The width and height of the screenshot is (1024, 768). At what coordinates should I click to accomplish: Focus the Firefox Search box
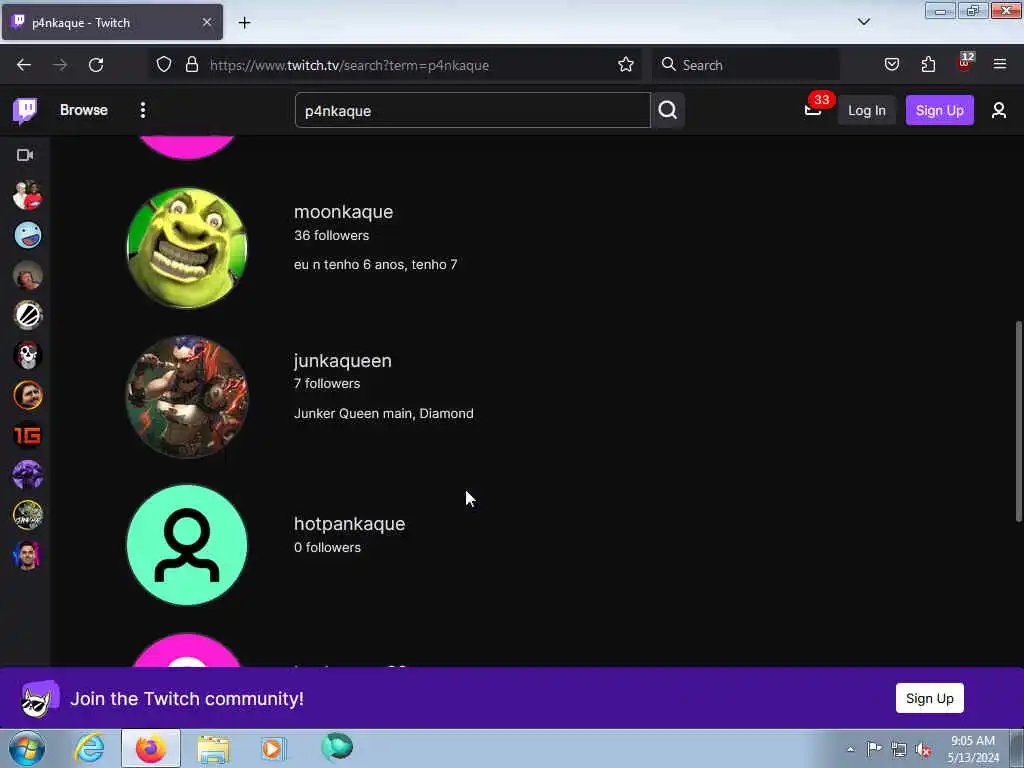click(746, 65)
